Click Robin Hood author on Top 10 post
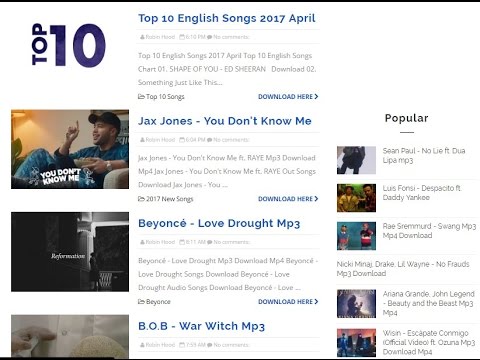 [x=160, y=37]
